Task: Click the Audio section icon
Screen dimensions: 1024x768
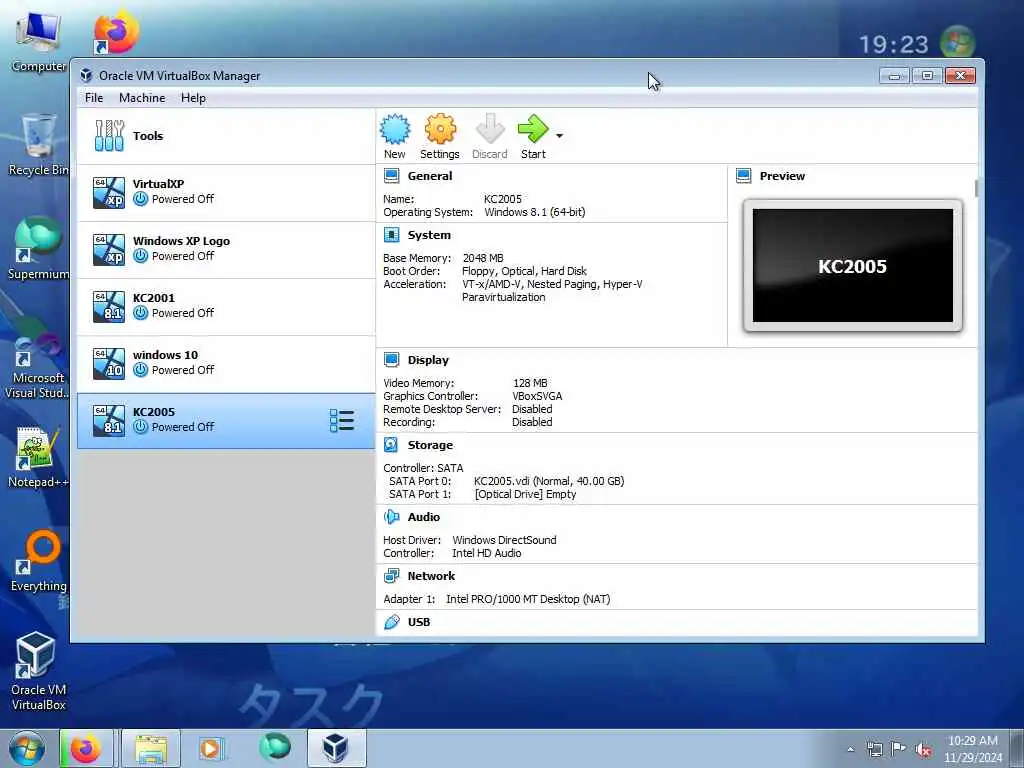Action: click(x=391, y=517)
